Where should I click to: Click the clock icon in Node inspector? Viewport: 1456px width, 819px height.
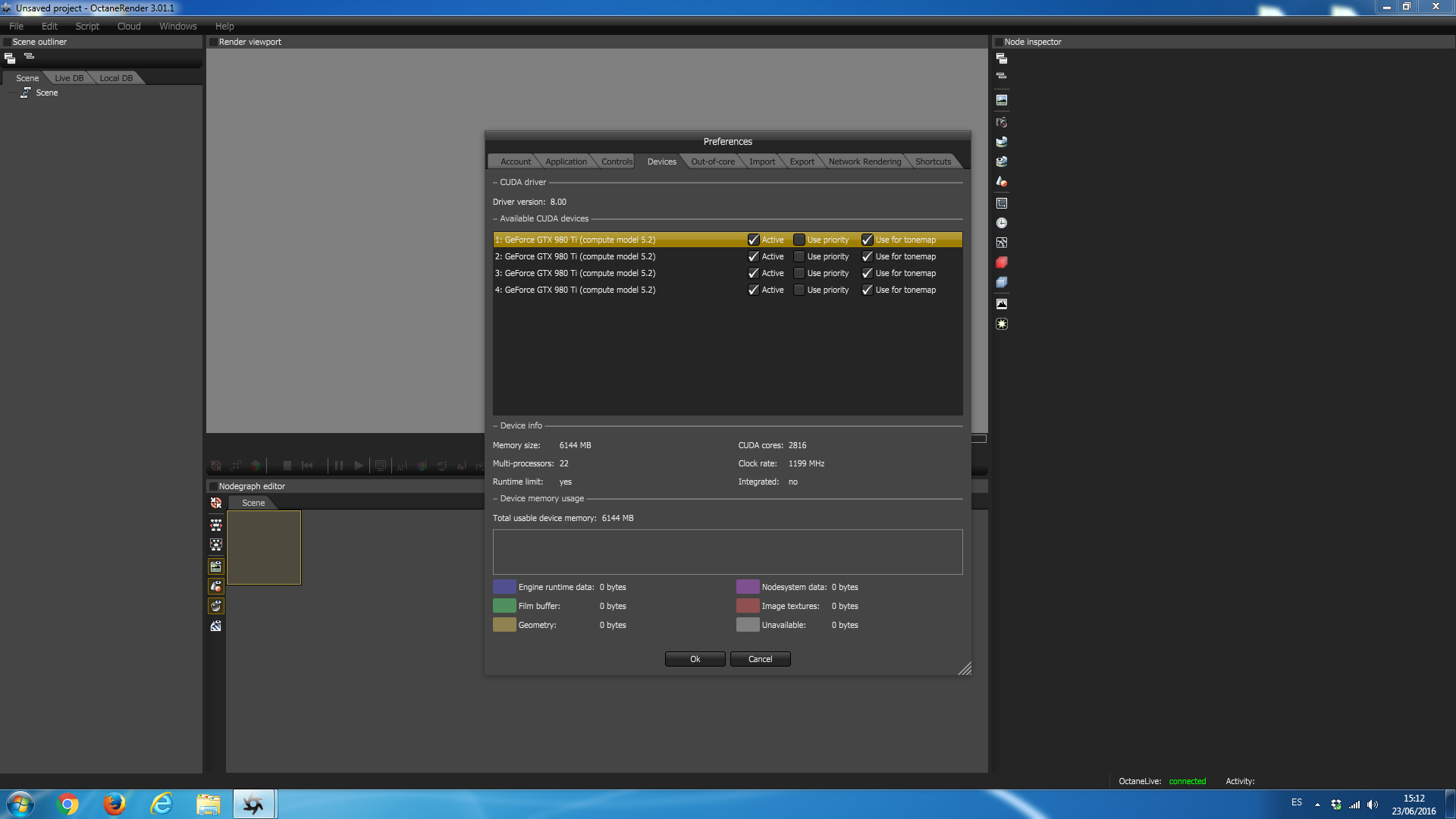(1002, 223)
